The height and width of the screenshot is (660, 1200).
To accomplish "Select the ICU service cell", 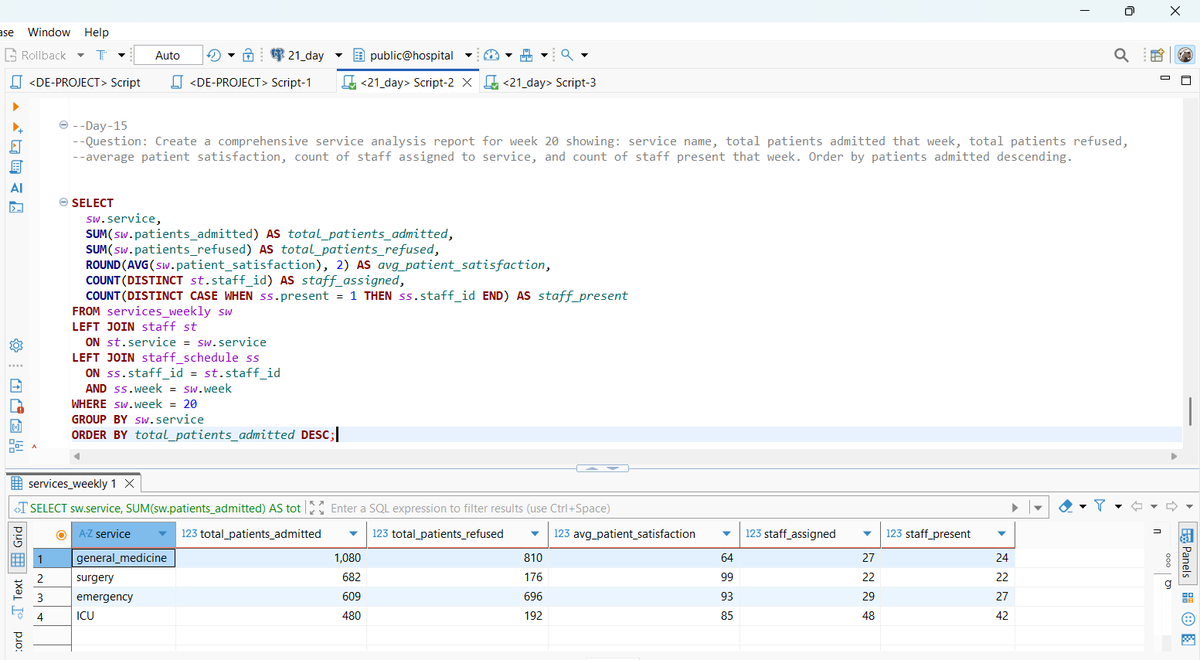I will [x=123, y=616].
